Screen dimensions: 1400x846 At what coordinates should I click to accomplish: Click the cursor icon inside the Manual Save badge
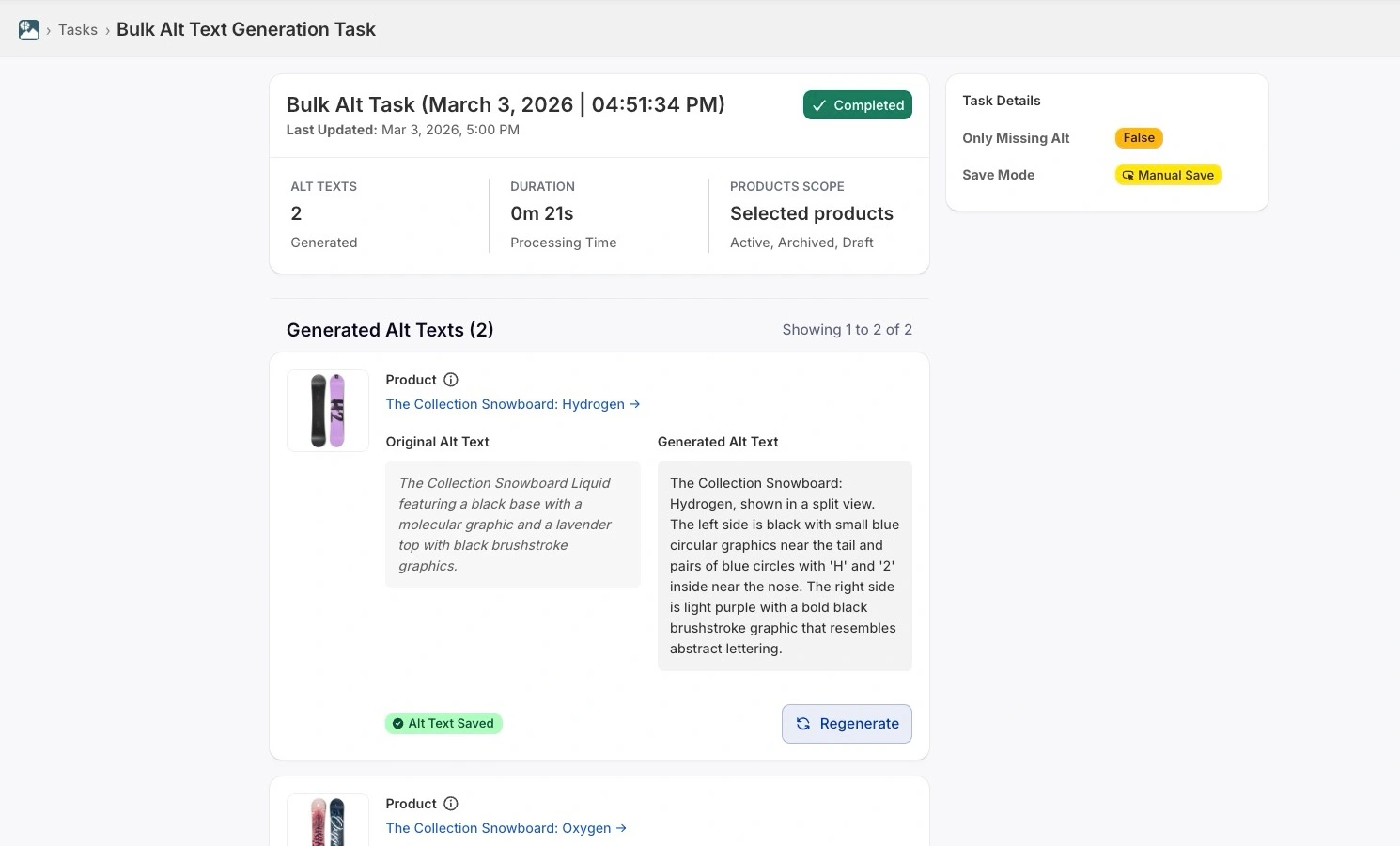[1128, 175]
